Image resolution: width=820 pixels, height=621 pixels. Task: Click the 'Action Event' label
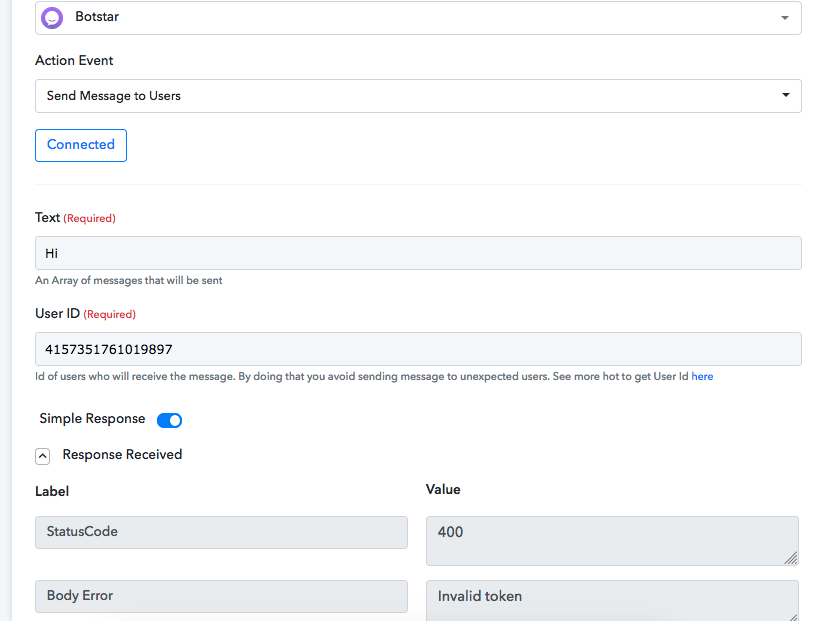(x=74, y=61)
